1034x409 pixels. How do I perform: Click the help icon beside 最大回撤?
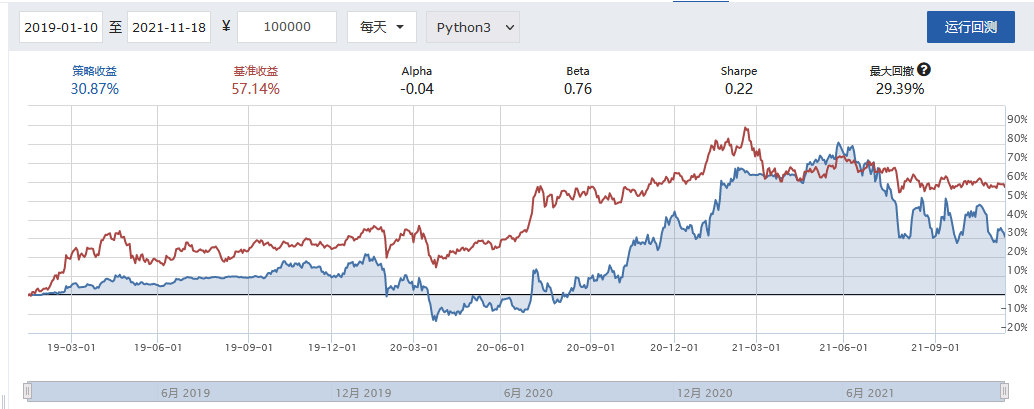924,70
